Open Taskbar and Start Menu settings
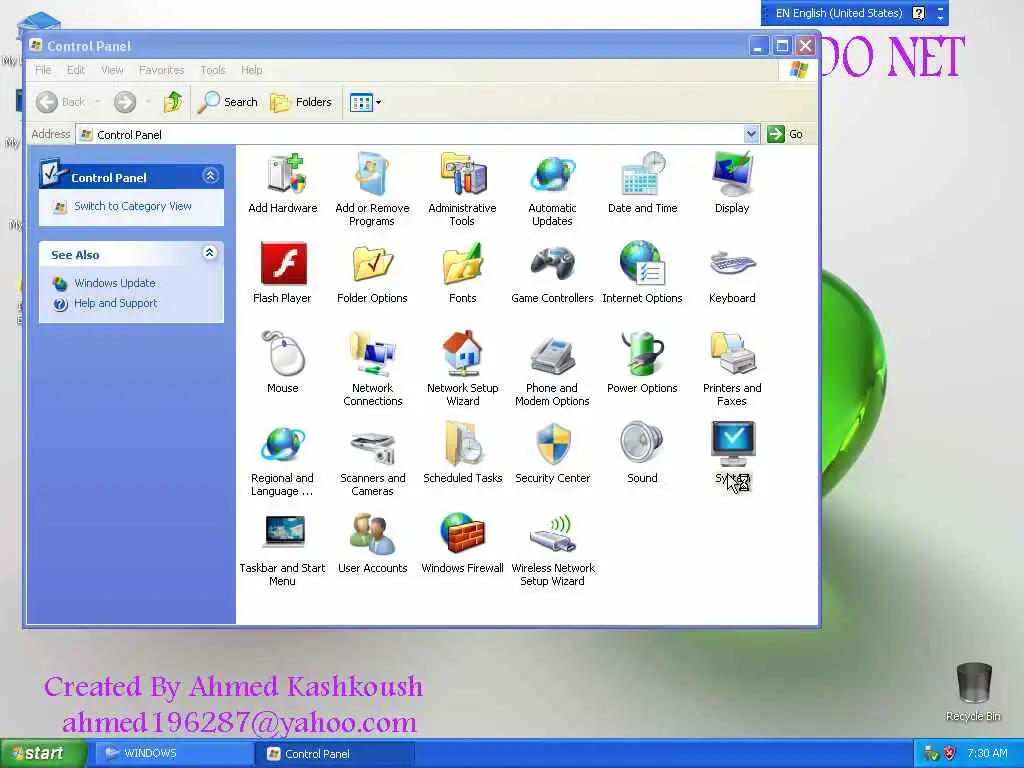This screenshot has height=768, width=1024. click(x=282, y=549)
